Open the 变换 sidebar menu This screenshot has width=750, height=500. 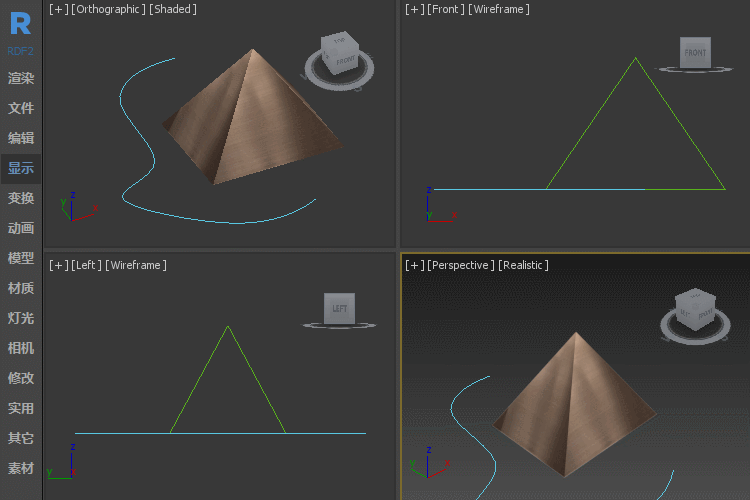click(21, 198)
